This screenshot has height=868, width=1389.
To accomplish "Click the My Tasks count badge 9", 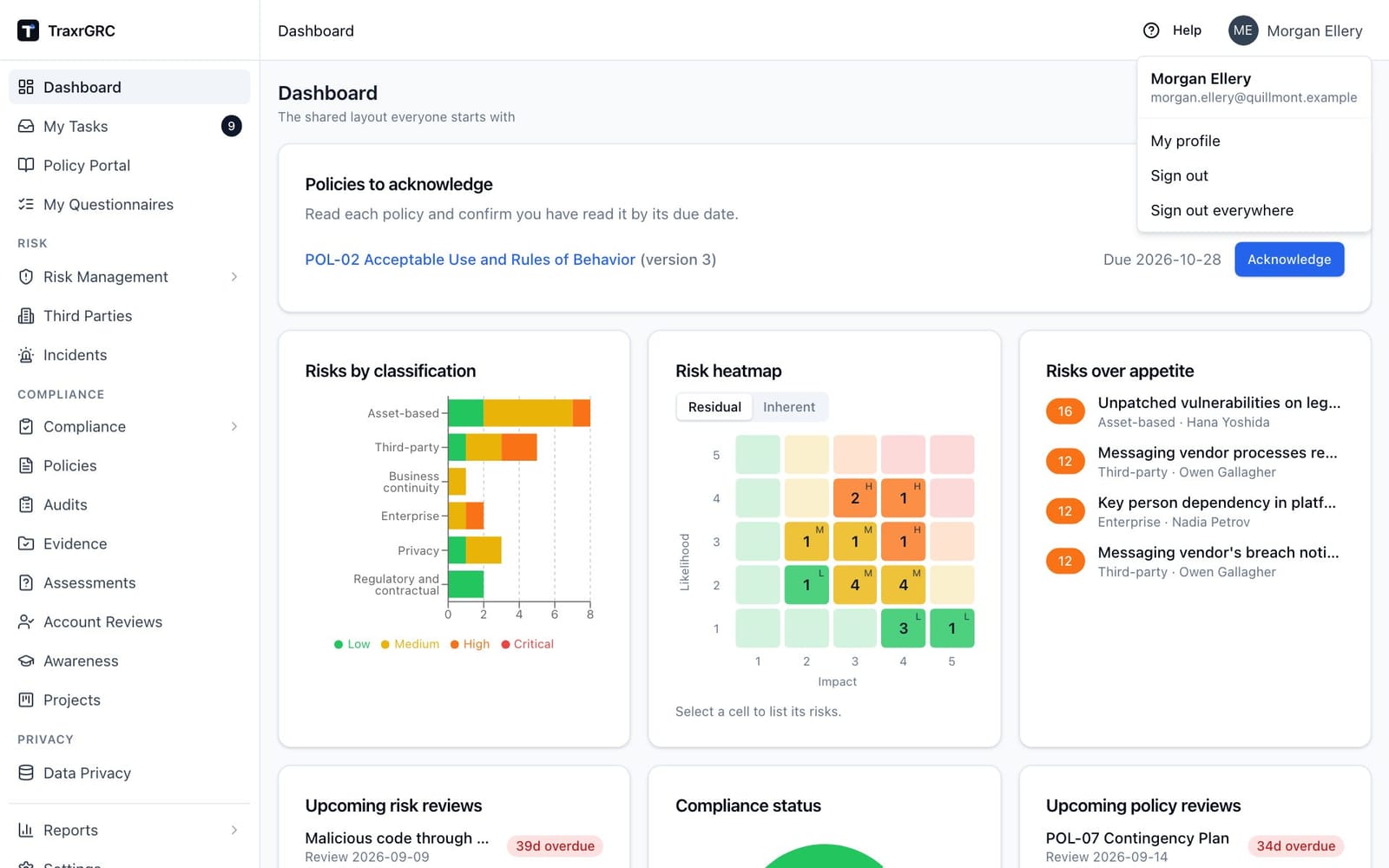I will coord(231,126).
